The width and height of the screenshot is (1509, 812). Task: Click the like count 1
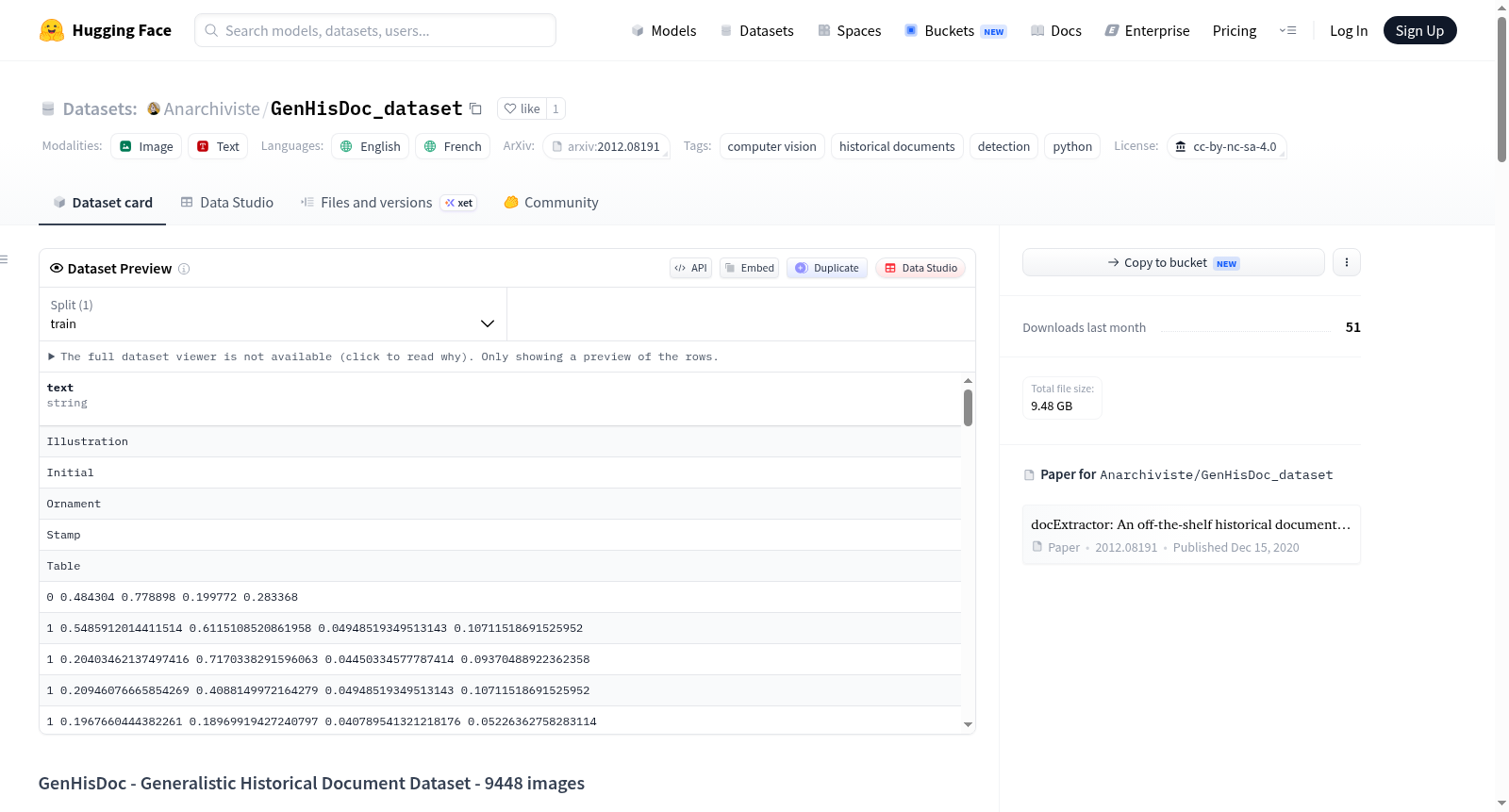(556, 108)
